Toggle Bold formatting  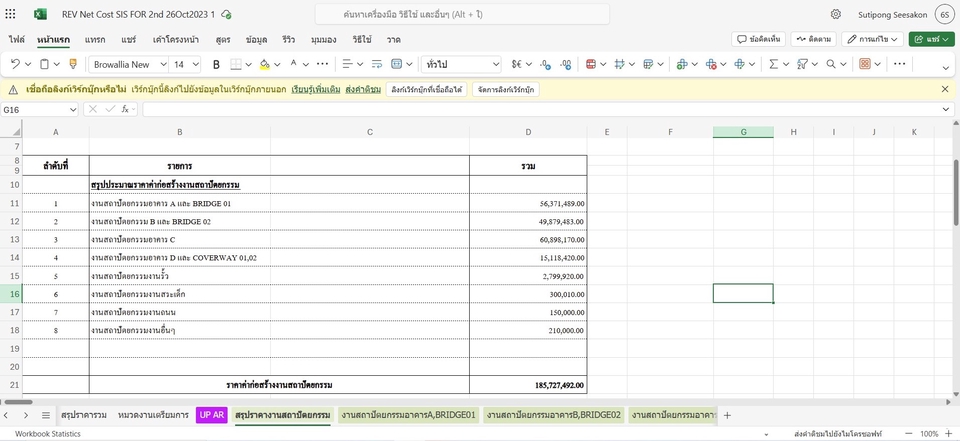click(216, 64)
